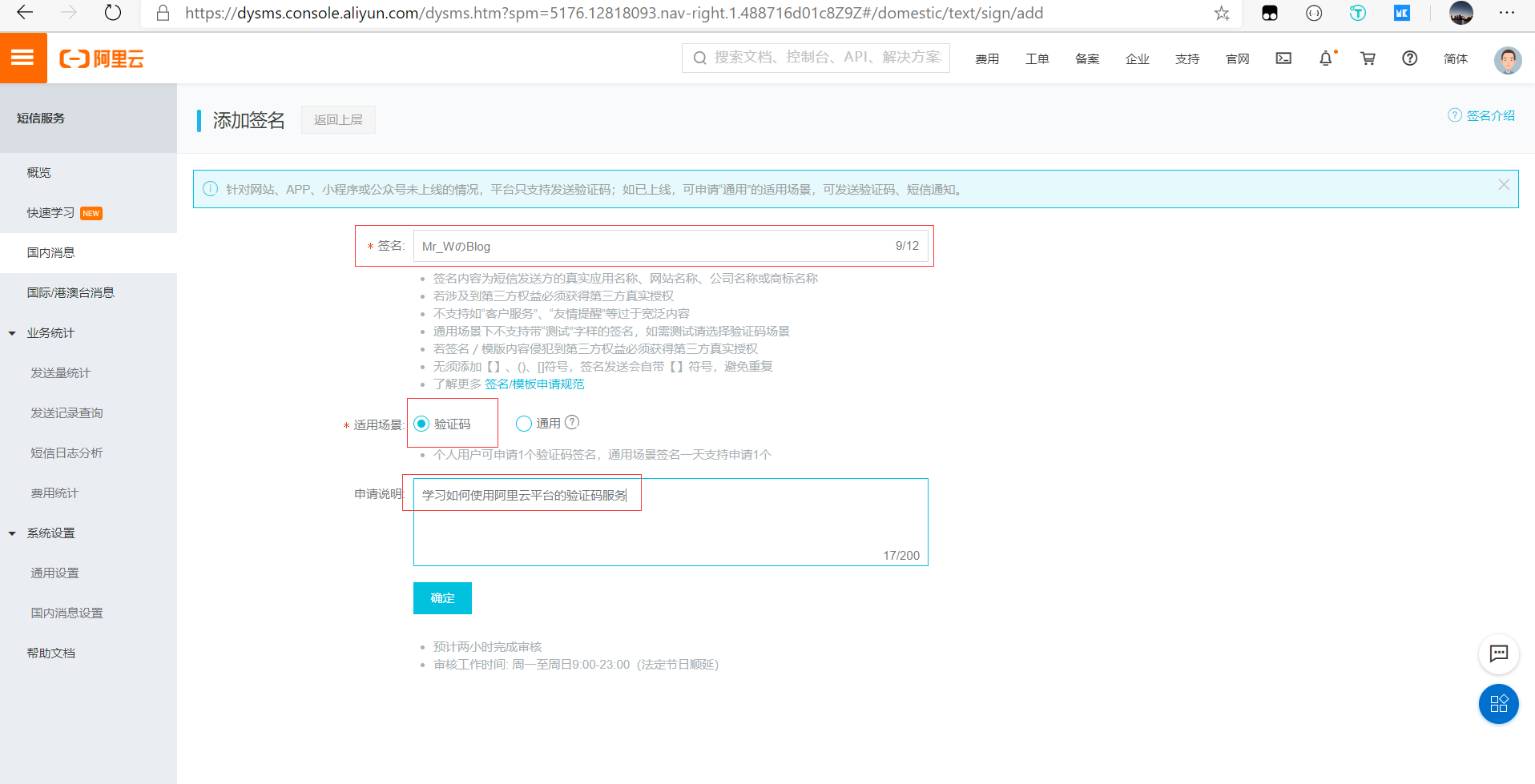Open the 工单 header menu
Screen dimensions: 1535x784
point(1037,58)
